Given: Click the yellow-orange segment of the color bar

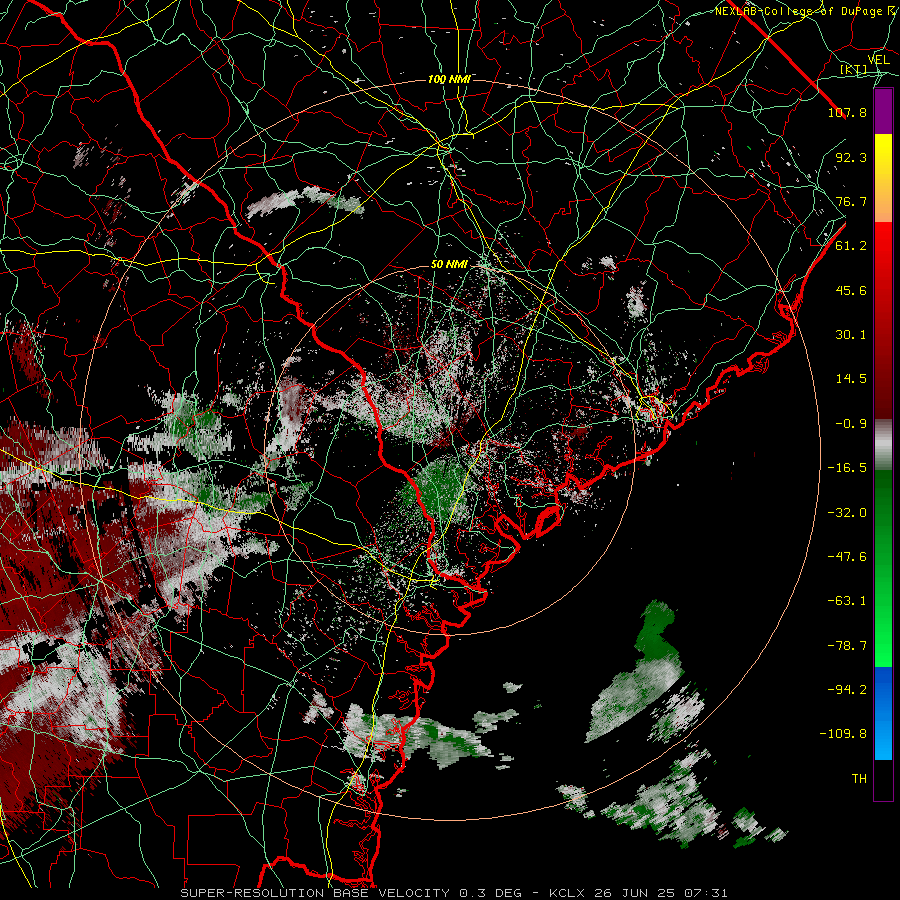Looking at the screenshot, I should point(883,178).
